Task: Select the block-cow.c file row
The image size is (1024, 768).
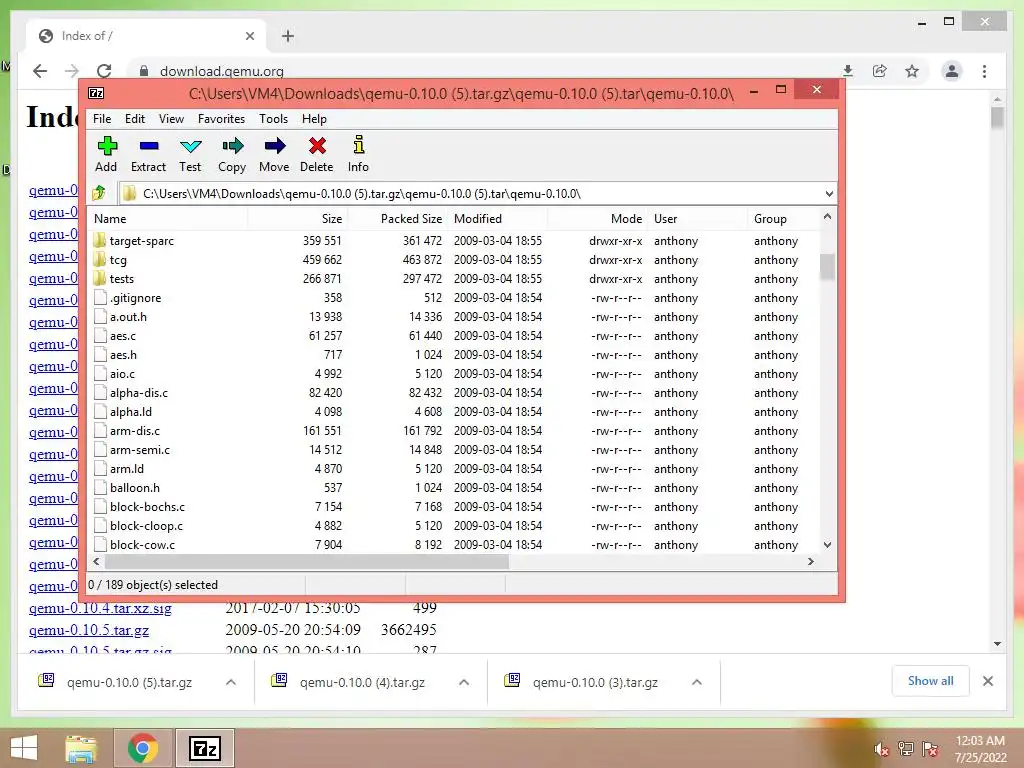Action: pyautogui.click(x=455, y=545)
